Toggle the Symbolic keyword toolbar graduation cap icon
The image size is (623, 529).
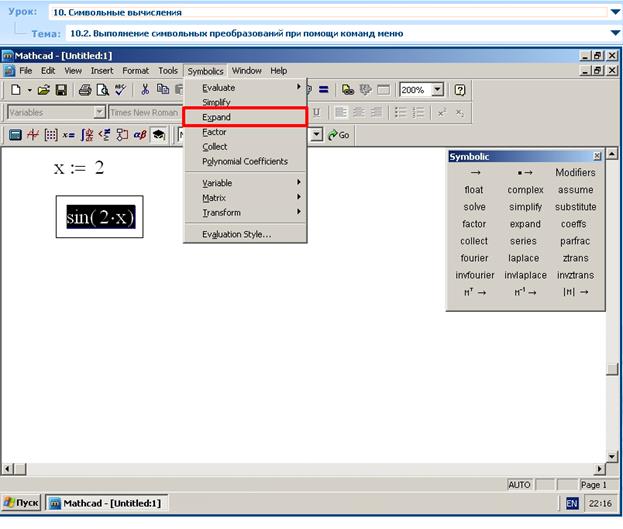click(x=159, y=135)
